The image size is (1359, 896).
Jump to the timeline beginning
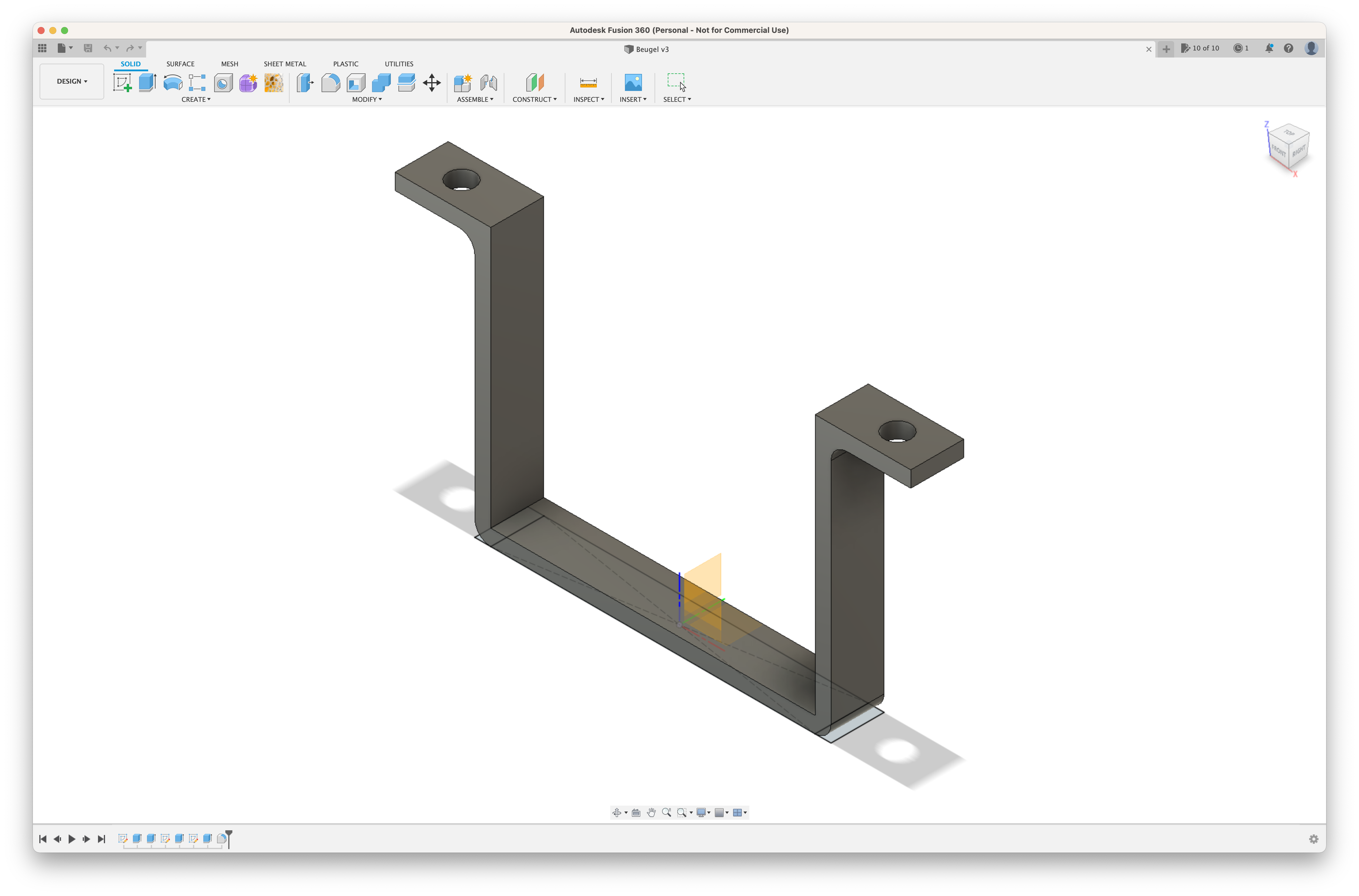42,839
